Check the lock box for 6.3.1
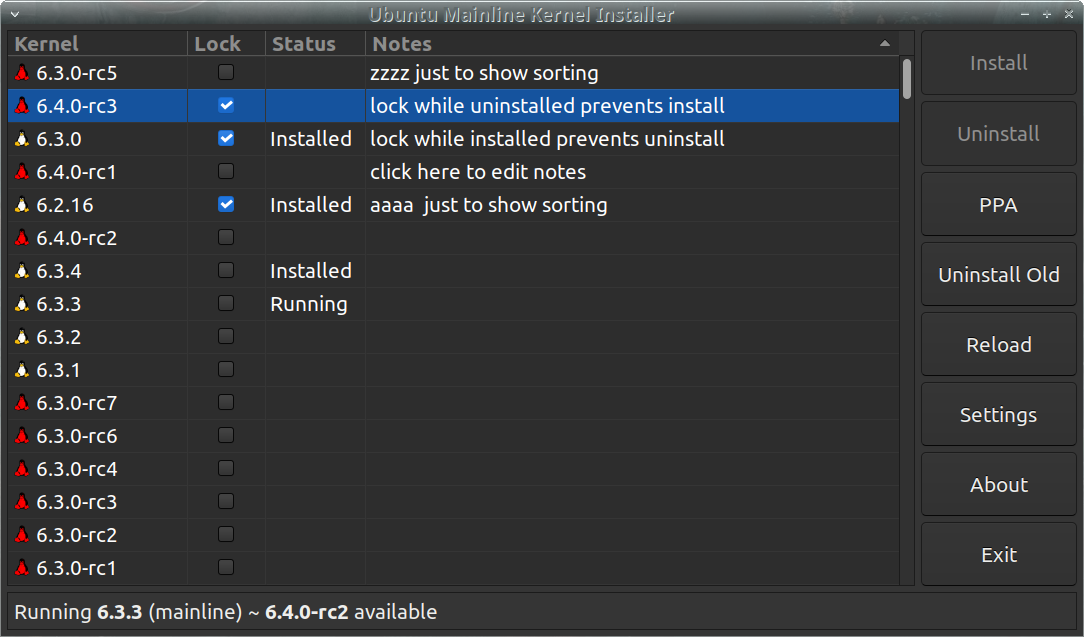1084x637 pixels. (x=226, y=369)
